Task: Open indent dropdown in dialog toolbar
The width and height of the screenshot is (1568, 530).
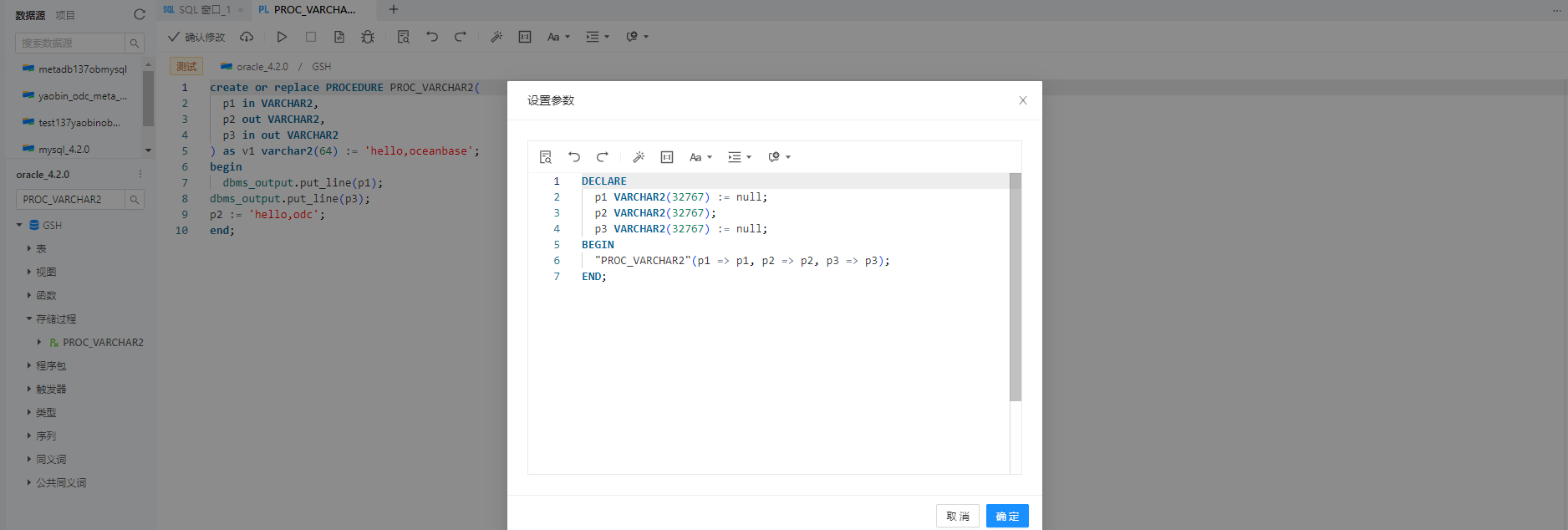Action: coord(740,157)
